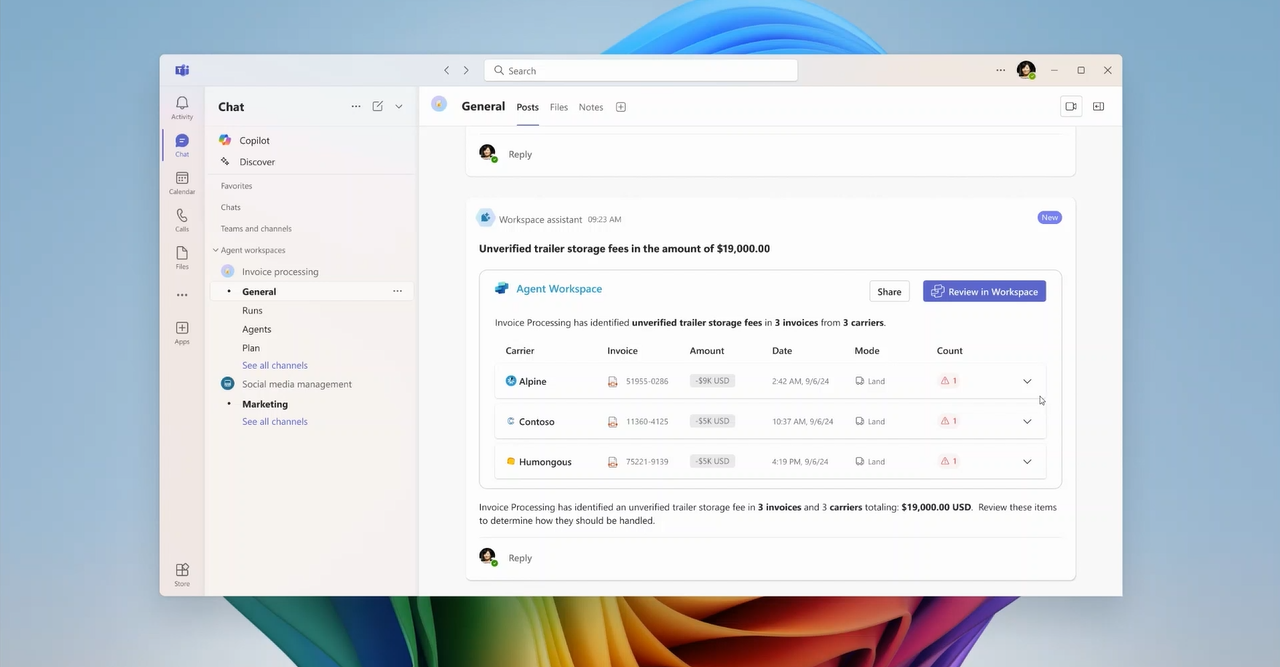Collapse the Agent workspaces section
This screenshot has height=667, width=1280.
[215, 250]
